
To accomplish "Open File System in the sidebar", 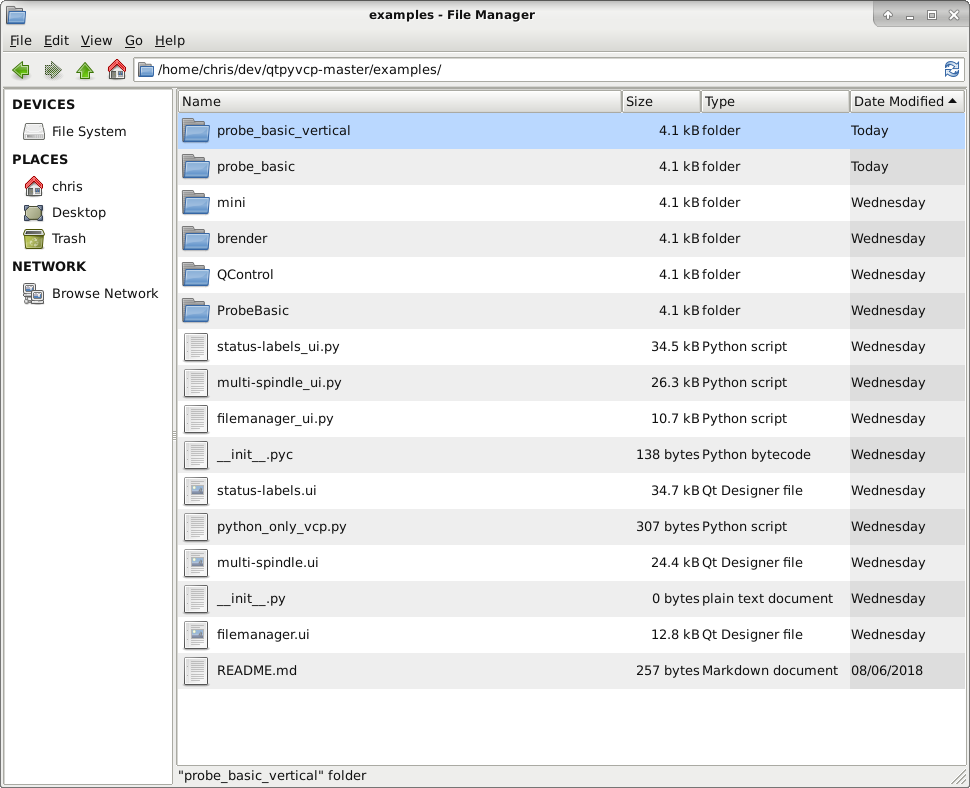I will pos(88,131).
